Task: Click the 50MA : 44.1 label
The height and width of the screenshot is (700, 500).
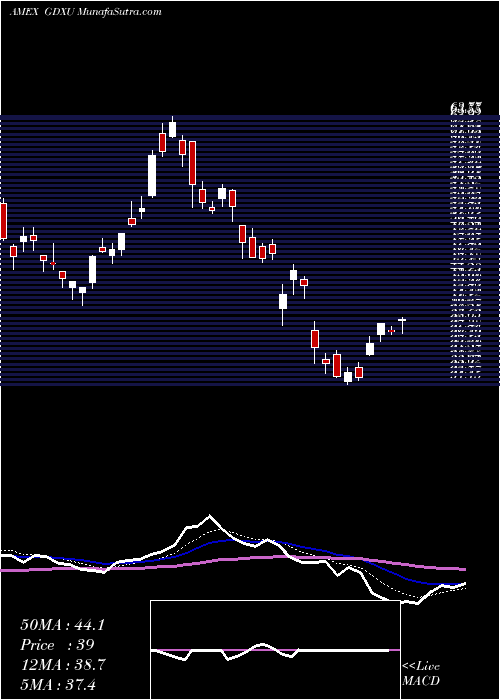Action: [62, 625]
